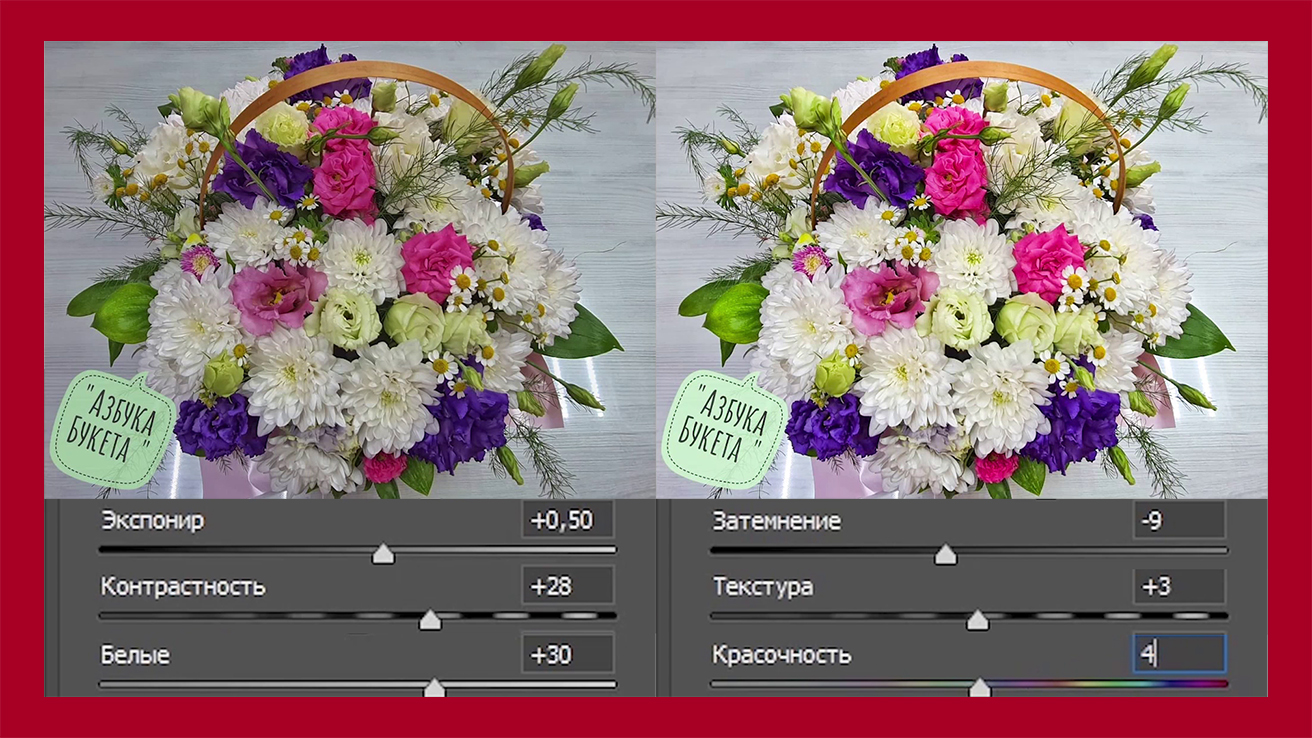Click the Экспонир slider handle
The width and height of the screenshot is (1312, 738).
pos(383,554)
